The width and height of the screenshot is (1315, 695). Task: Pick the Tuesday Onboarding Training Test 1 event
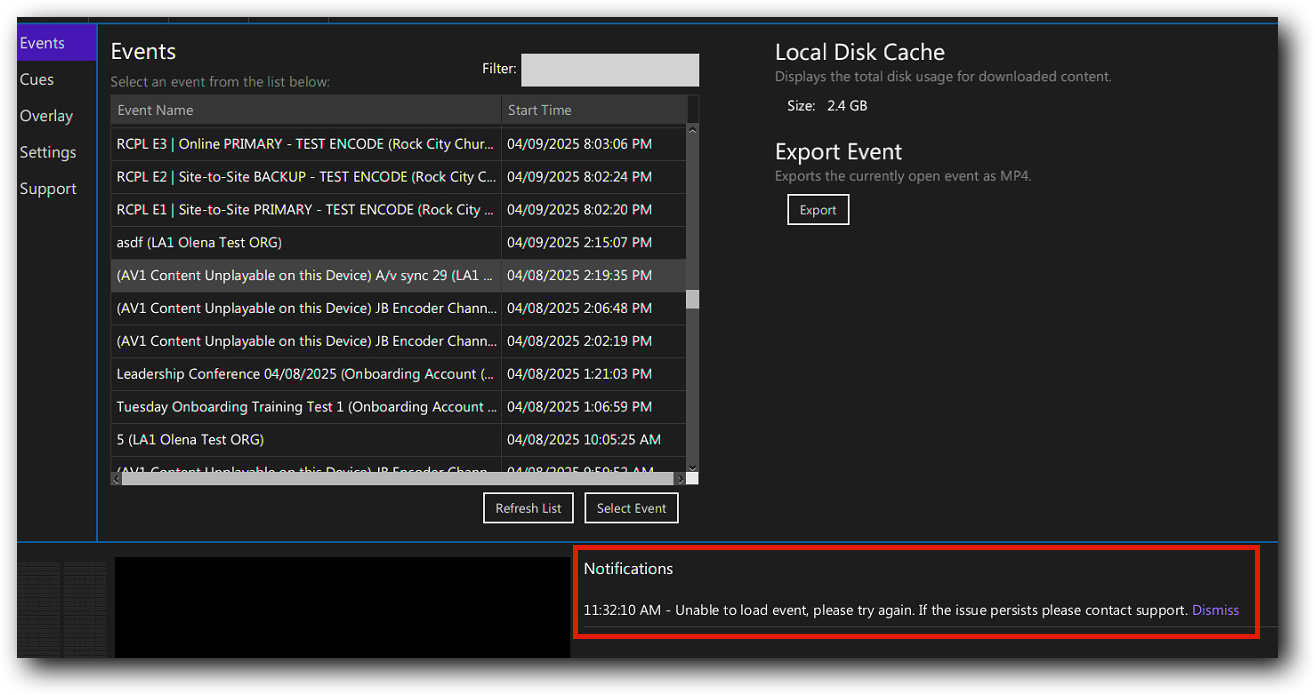305,407
